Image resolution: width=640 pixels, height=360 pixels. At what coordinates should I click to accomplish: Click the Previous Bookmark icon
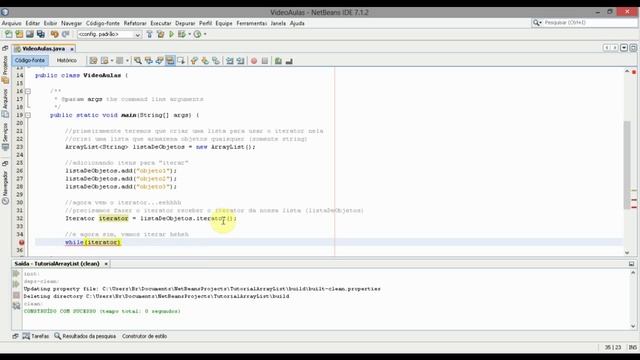click(x=194, y=61)
